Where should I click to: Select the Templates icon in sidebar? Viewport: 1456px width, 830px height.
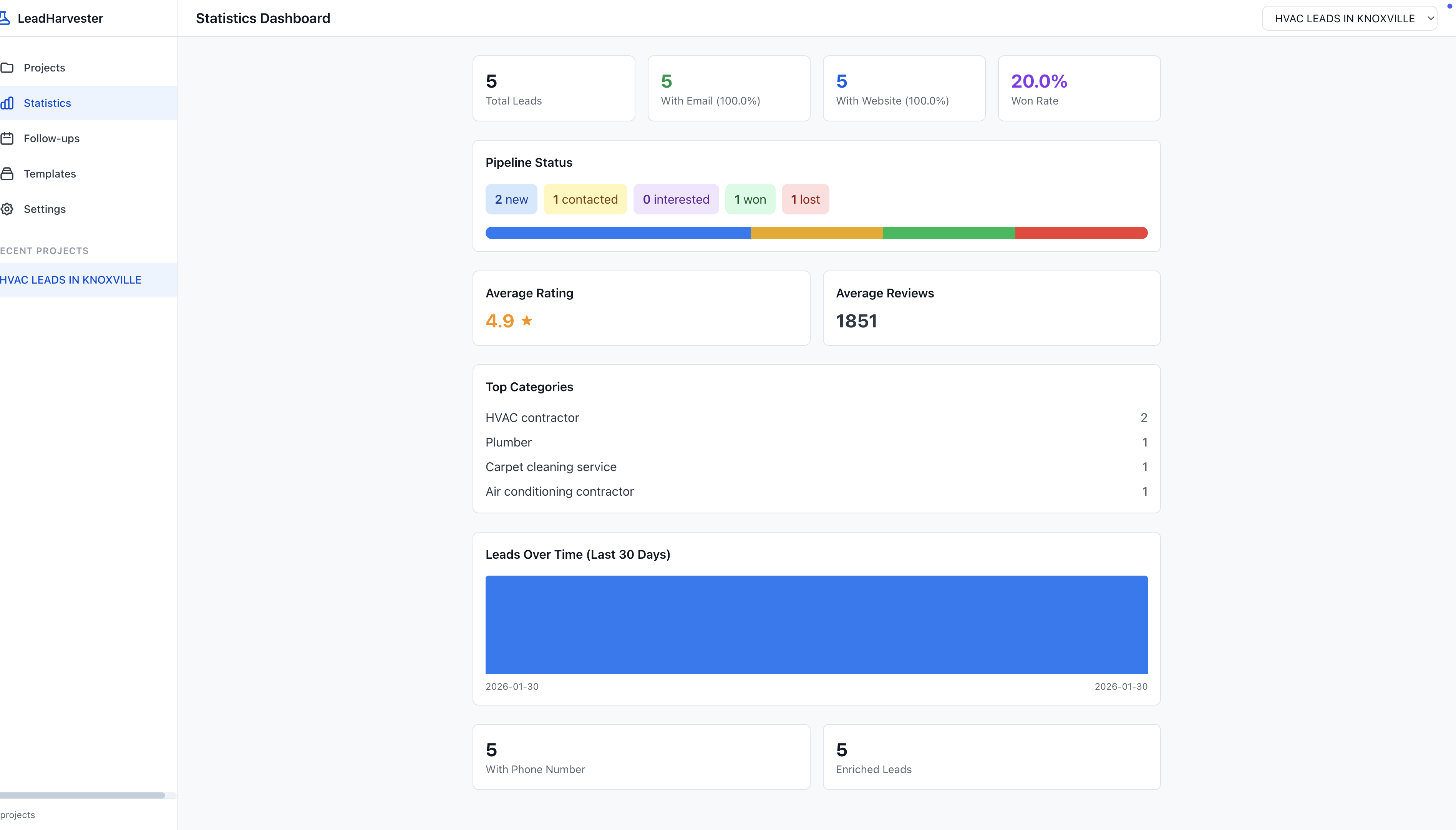click(7, 173)
